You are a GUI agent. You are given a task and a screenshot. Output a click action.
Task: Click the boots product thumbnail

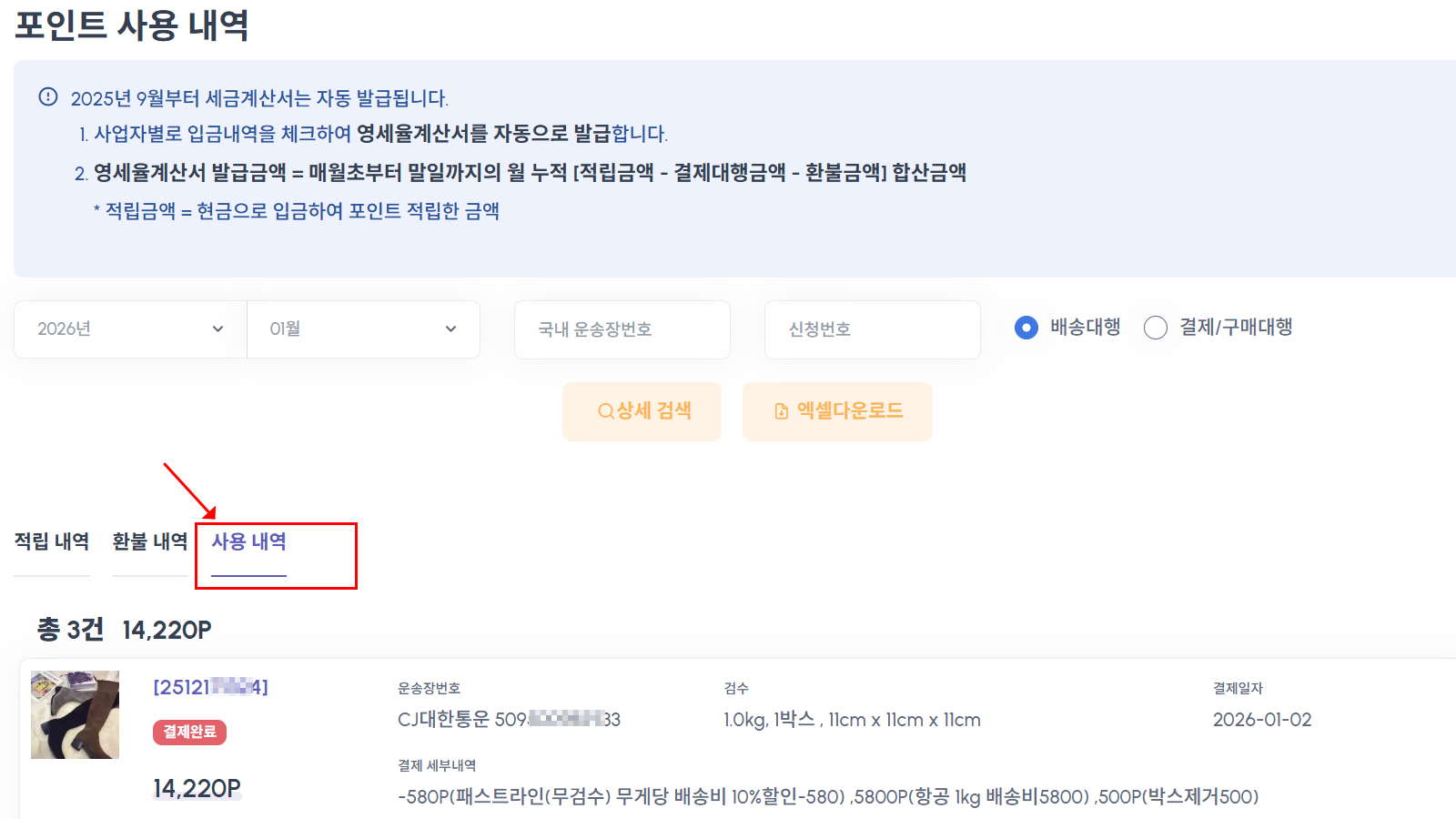[x=75, y=714]
